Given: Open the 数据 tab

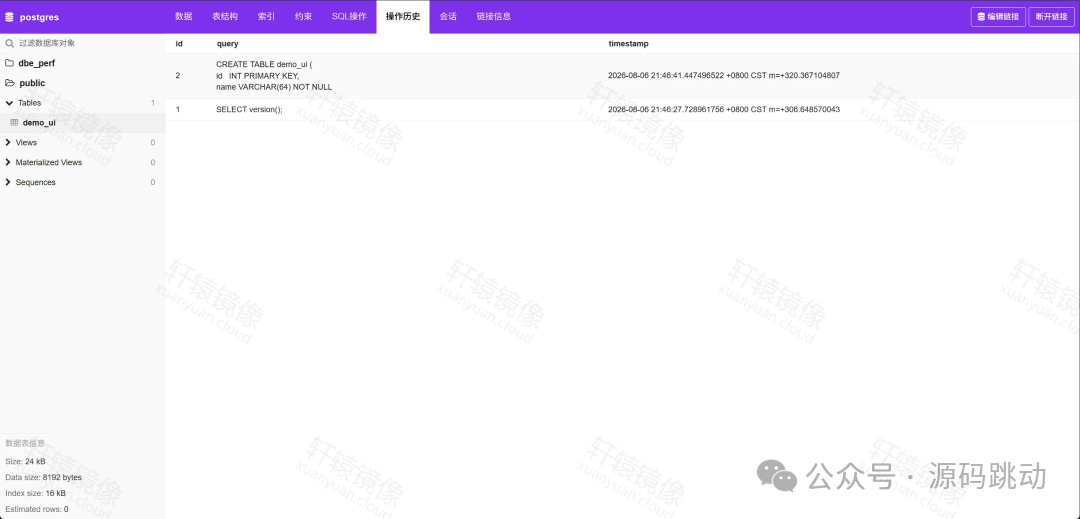Looking at the screenshot, I should click(x=184, y=17).
